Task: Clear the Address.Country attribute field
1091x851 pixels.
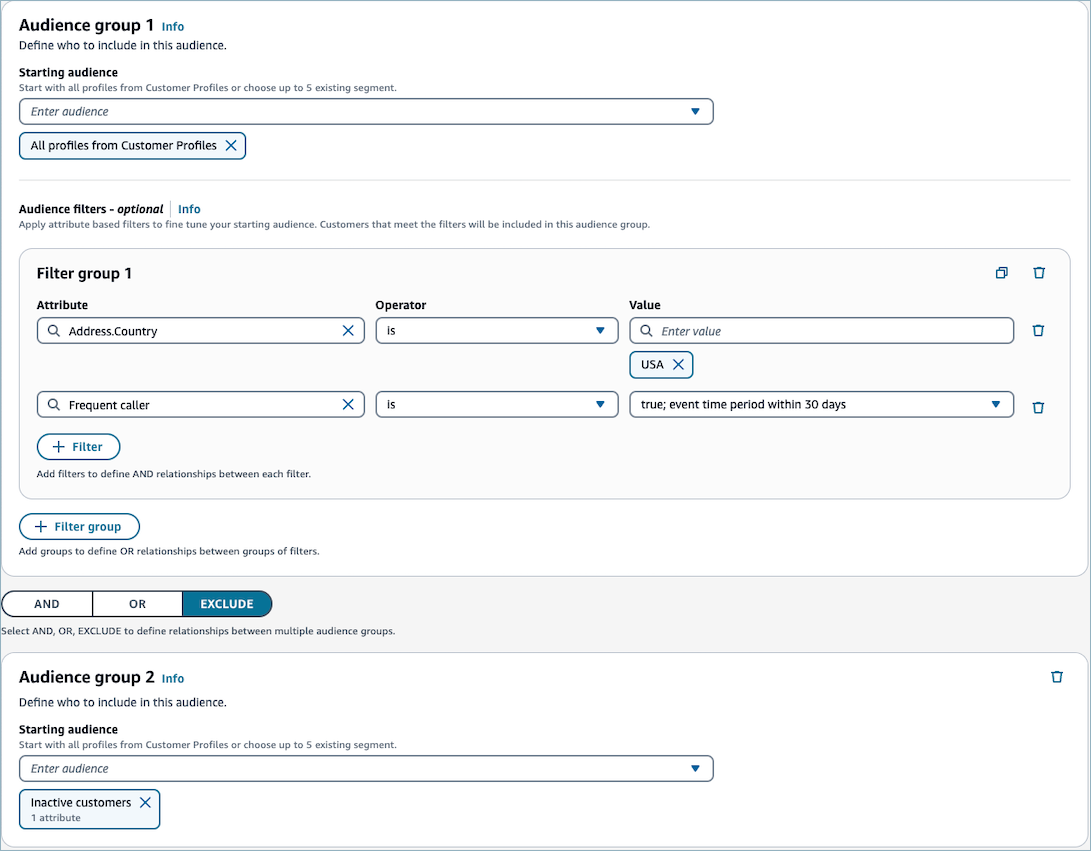Action: click(x=348, y=331)
